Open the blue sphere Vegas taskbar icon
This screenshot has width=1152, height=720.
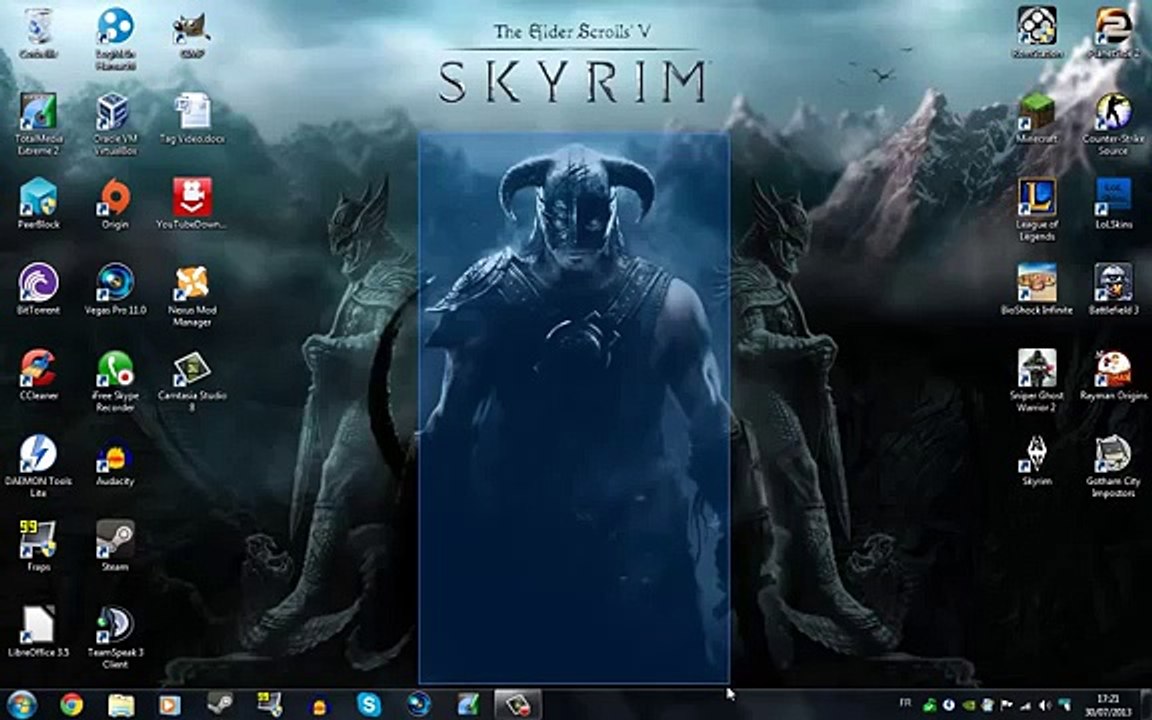419,705
